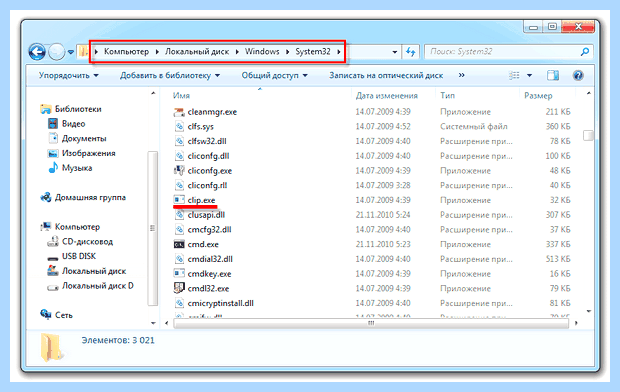The width and height of the screenshot is (620, 392).
Task: Select the clfsw32.dll file icon
Action: [x=179, y=141]
